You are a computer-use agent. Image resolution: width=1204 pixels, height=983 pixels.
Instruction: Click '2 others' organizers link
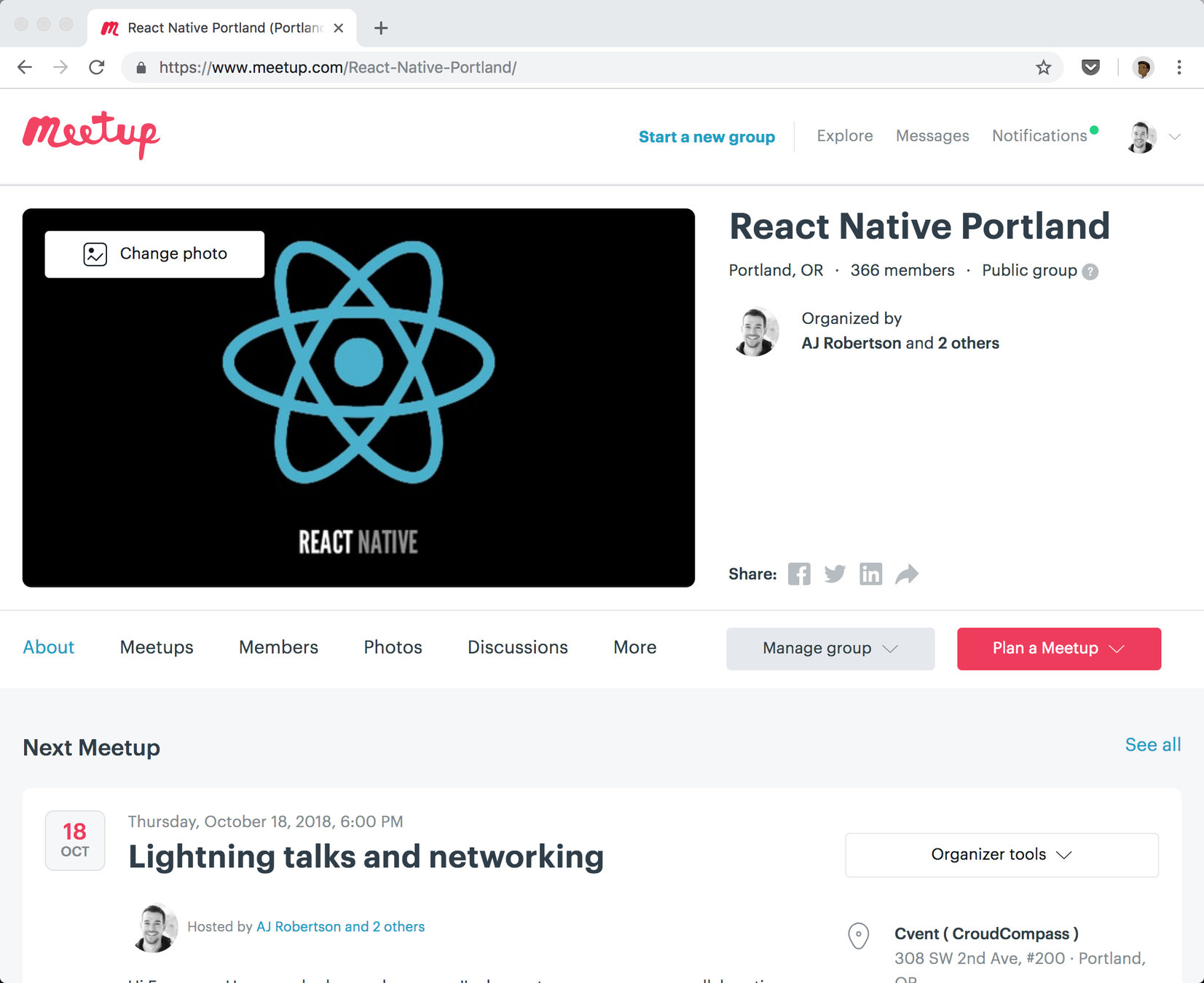click(x=968, y=343)
